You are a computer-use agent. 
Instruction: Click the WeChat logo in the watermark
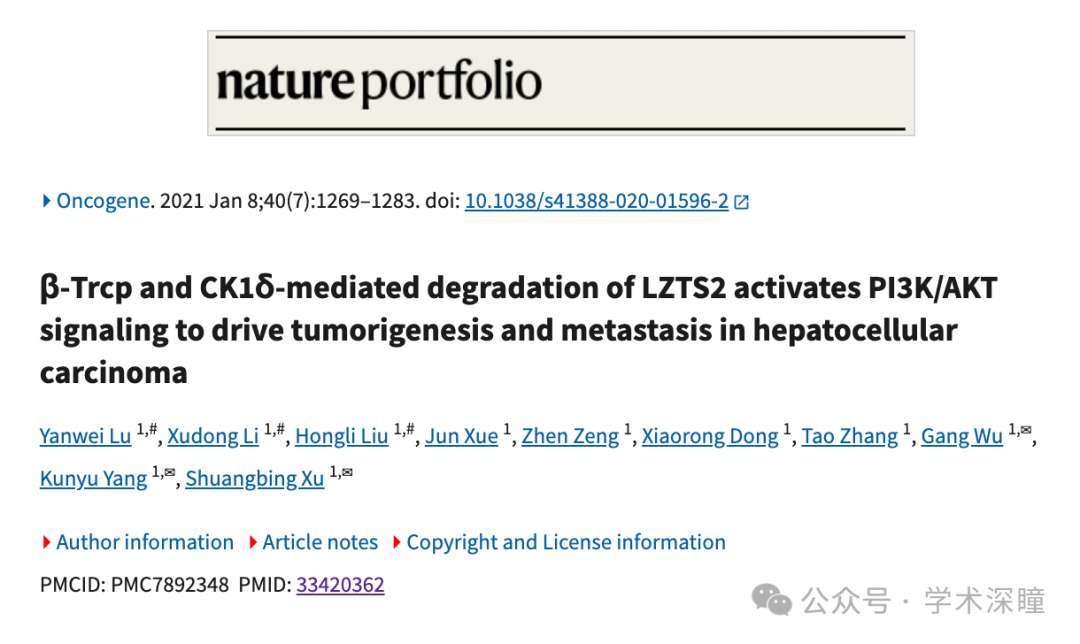771,600
